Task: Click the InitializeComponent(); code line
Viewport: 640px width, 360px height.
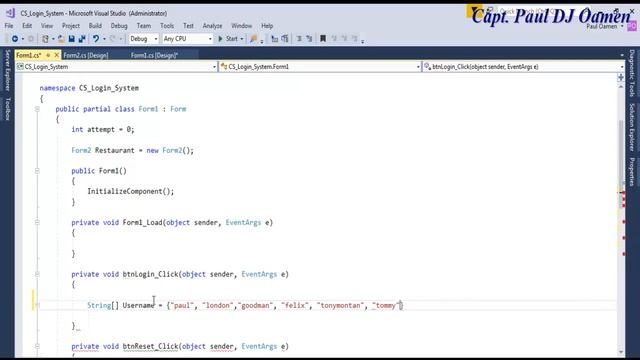Action: pos(131,191)
